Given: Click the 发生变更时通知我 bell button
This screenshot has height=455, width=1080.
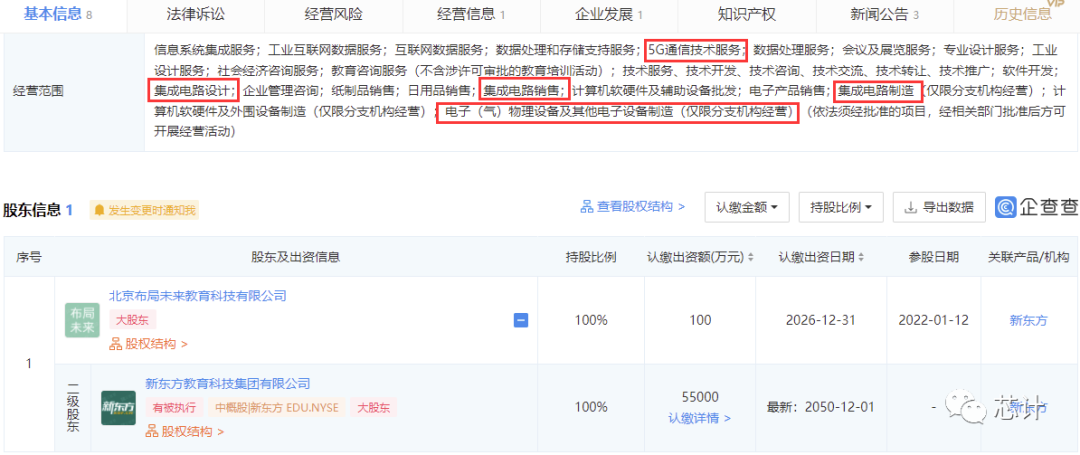Looking at the screenshot, I should (x=144, y=210).
